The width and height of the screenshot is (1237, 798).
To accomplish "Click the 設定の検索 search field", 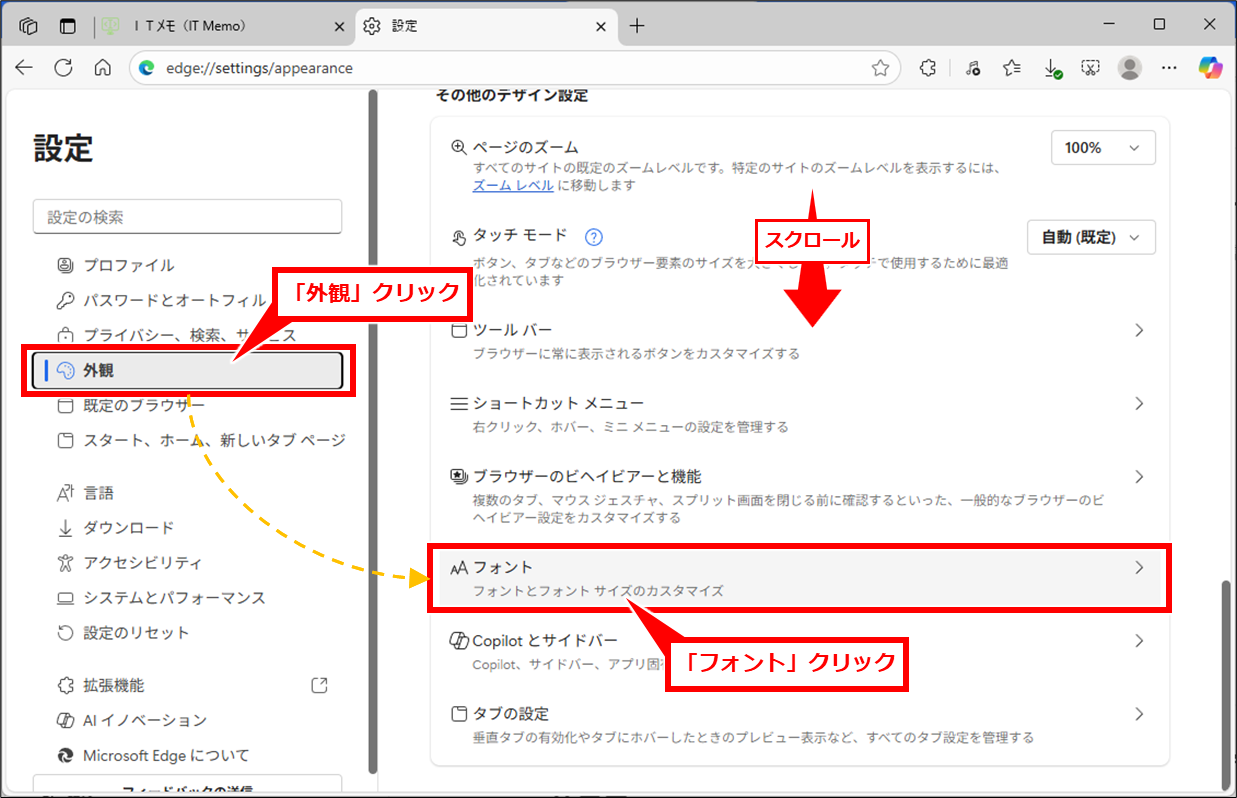I will click(188, 217).
